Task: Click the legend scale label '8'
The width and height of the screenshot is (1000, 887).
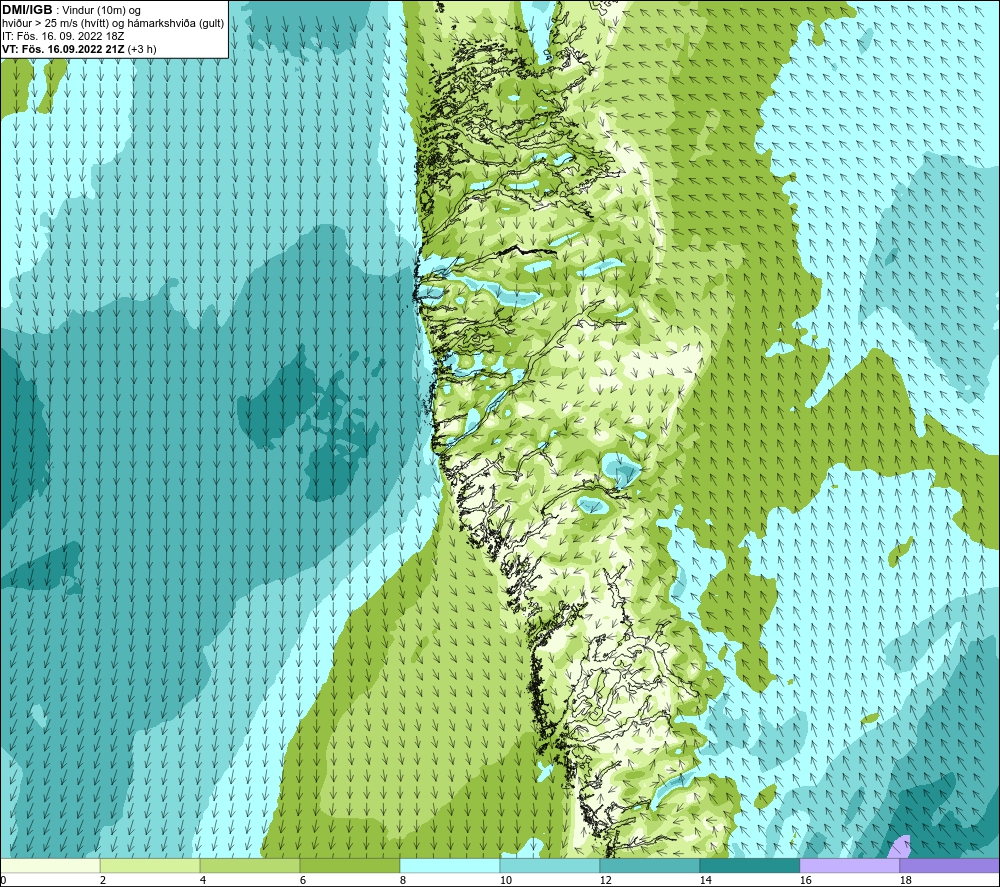Action: 403,880
